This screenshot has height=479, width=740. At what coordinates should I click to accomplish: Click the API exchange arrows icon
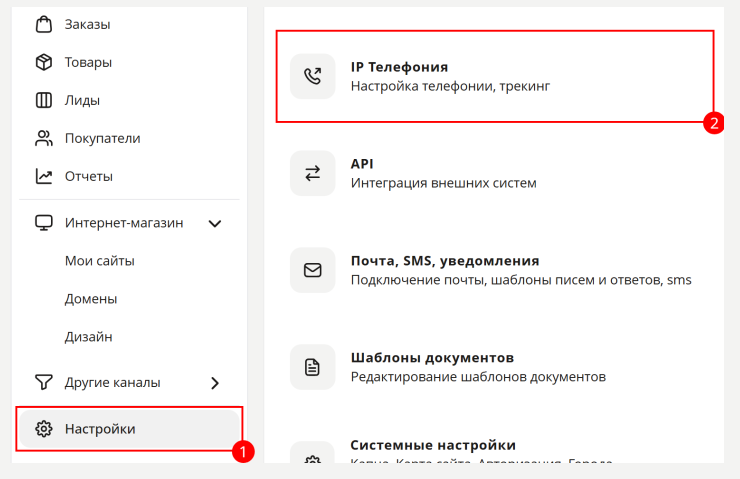(x=312, y=173)
